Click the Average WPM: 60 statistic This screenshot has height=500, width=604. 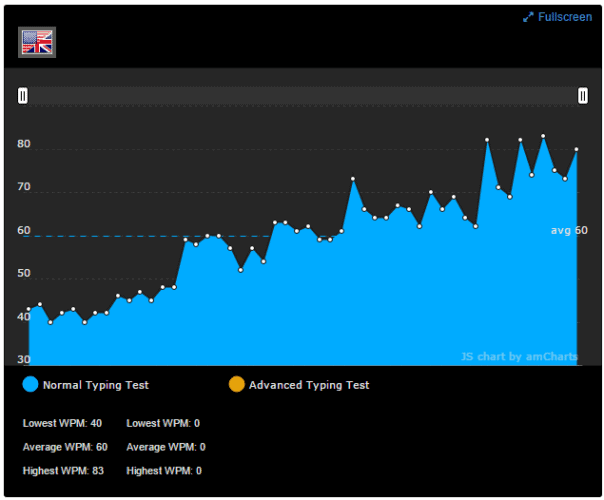(x=65, y=447)
